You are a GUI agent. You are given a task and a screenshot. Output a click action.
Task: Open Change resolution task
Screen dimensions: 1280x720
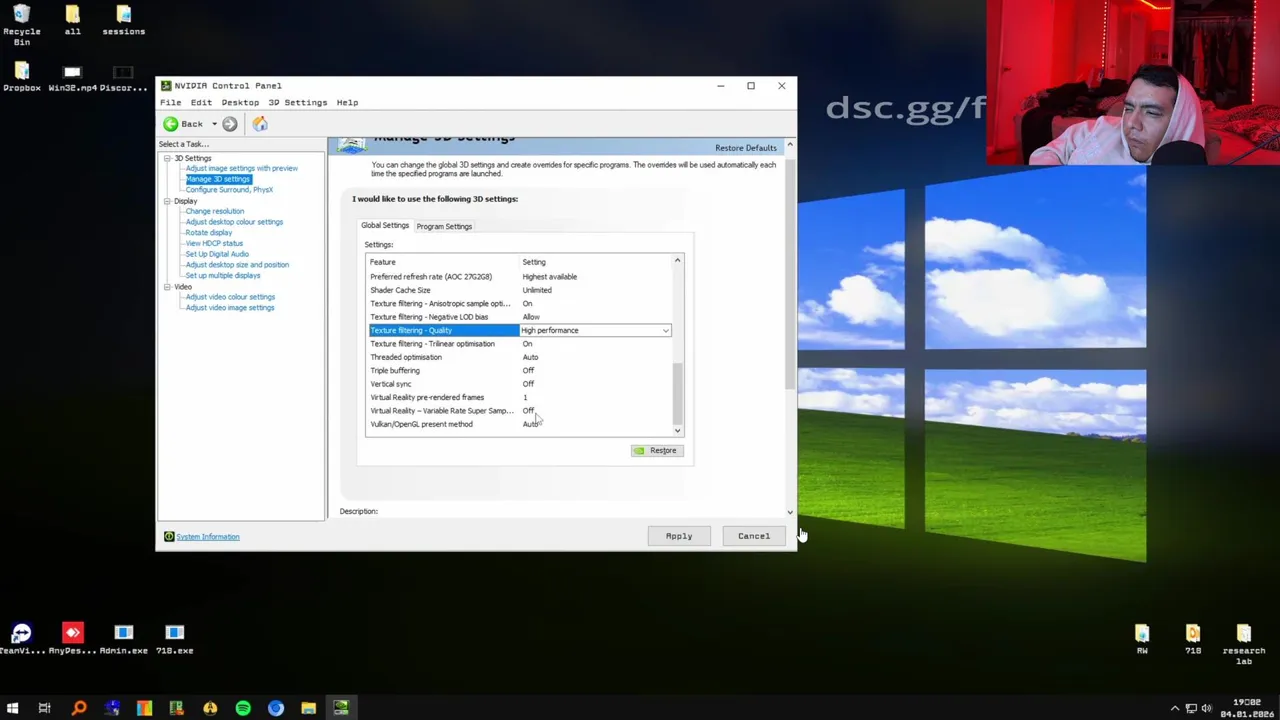(x=215, y=212)
